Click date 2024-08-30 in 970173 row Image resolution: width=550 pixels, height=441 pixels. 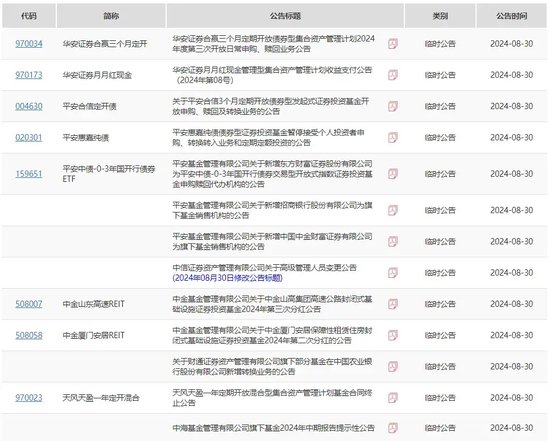[511, 75]
